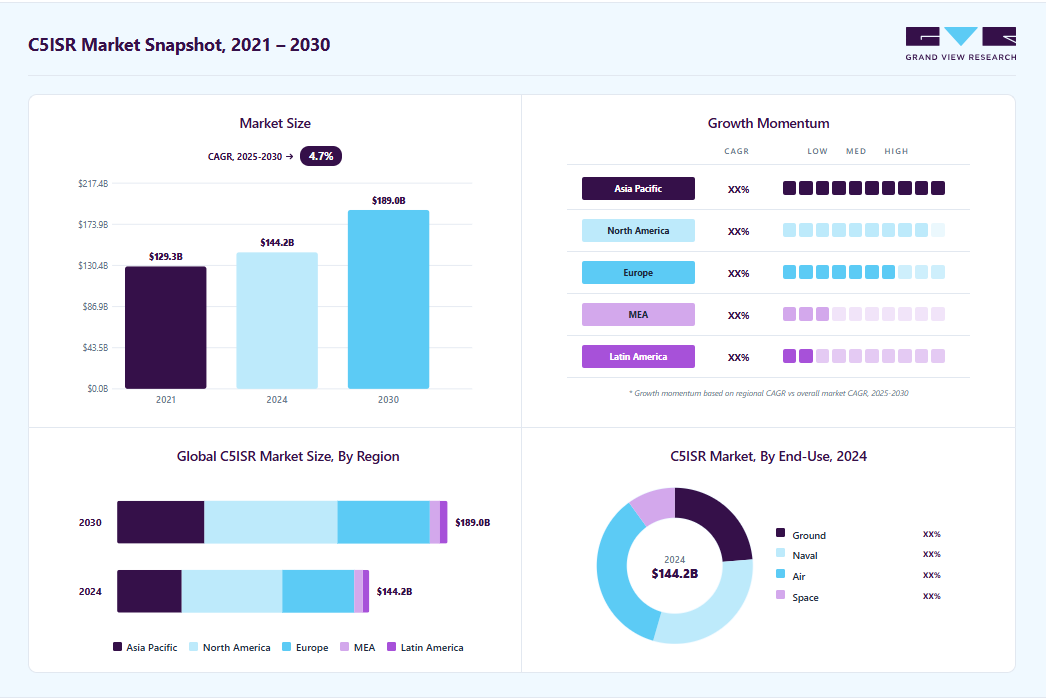Click the growth momentum footnote text

768,393
